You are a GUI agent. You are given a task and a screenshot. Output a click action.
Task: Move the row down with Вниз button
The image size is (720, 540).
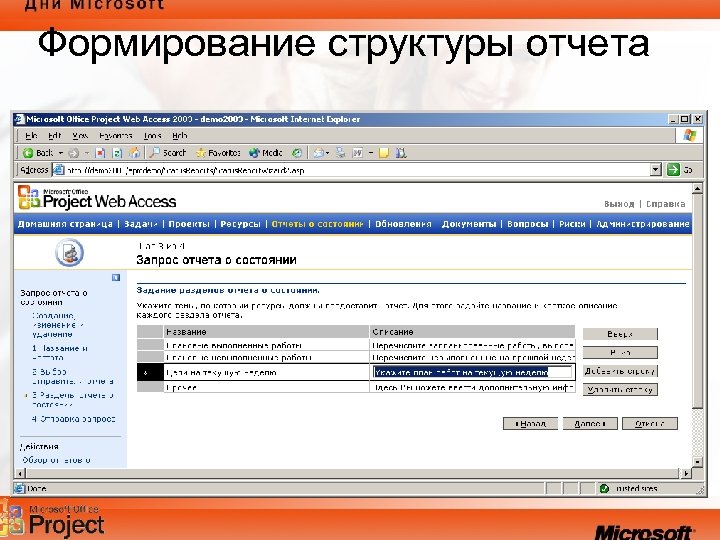click(620, 352)
